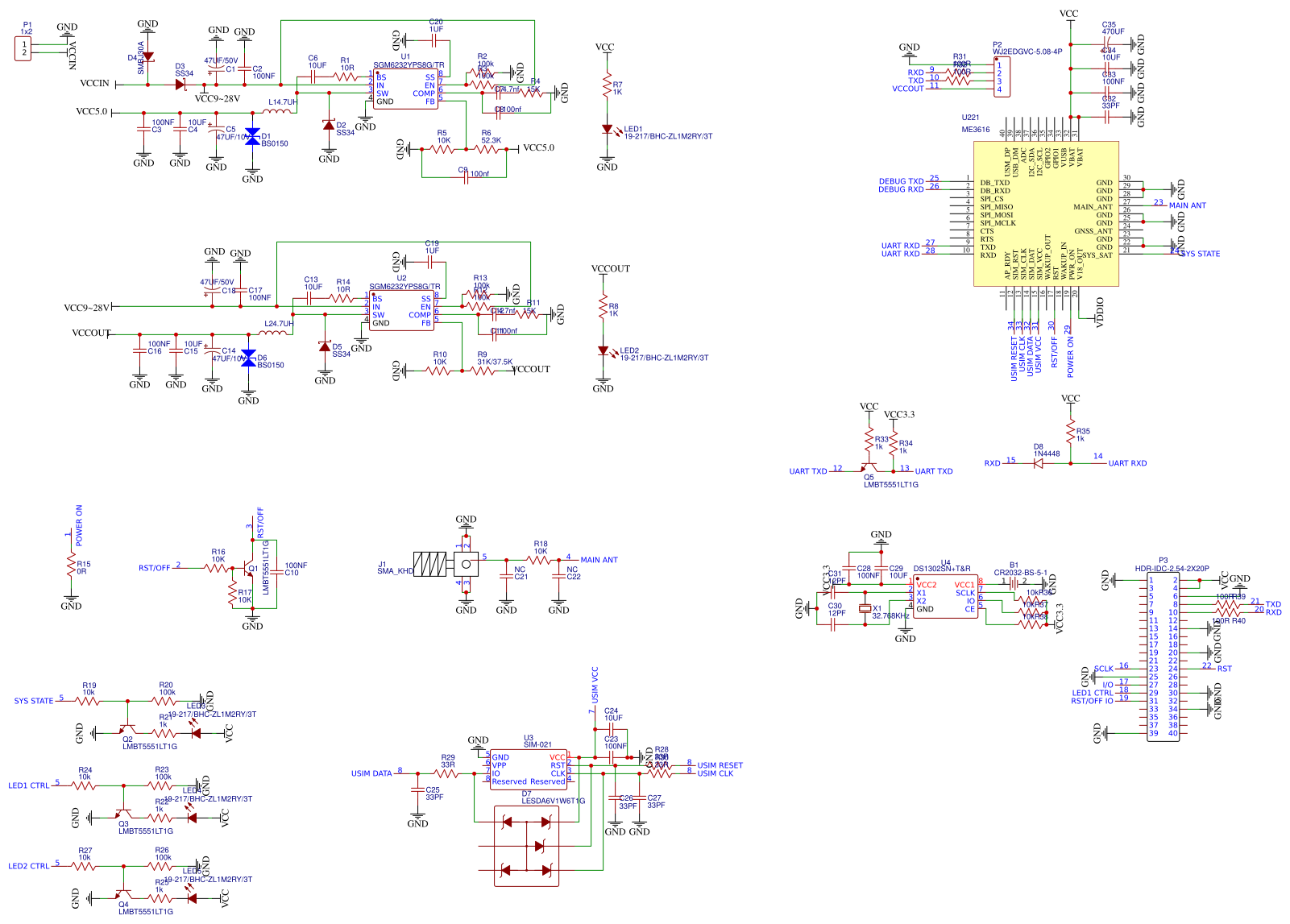
Task: Select the USIM RESET net label
Action: point(720,765)
